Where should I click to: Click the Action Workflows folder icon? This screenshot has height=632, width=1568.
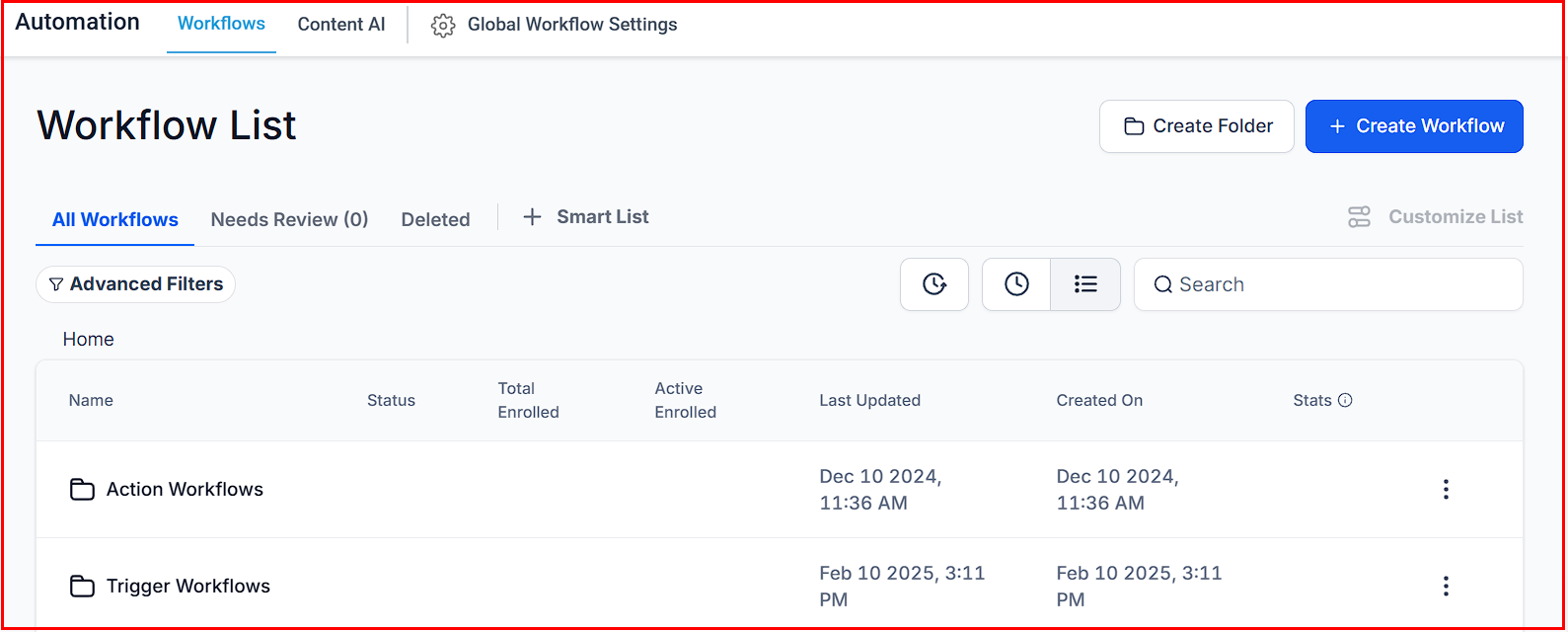point(82,489)
